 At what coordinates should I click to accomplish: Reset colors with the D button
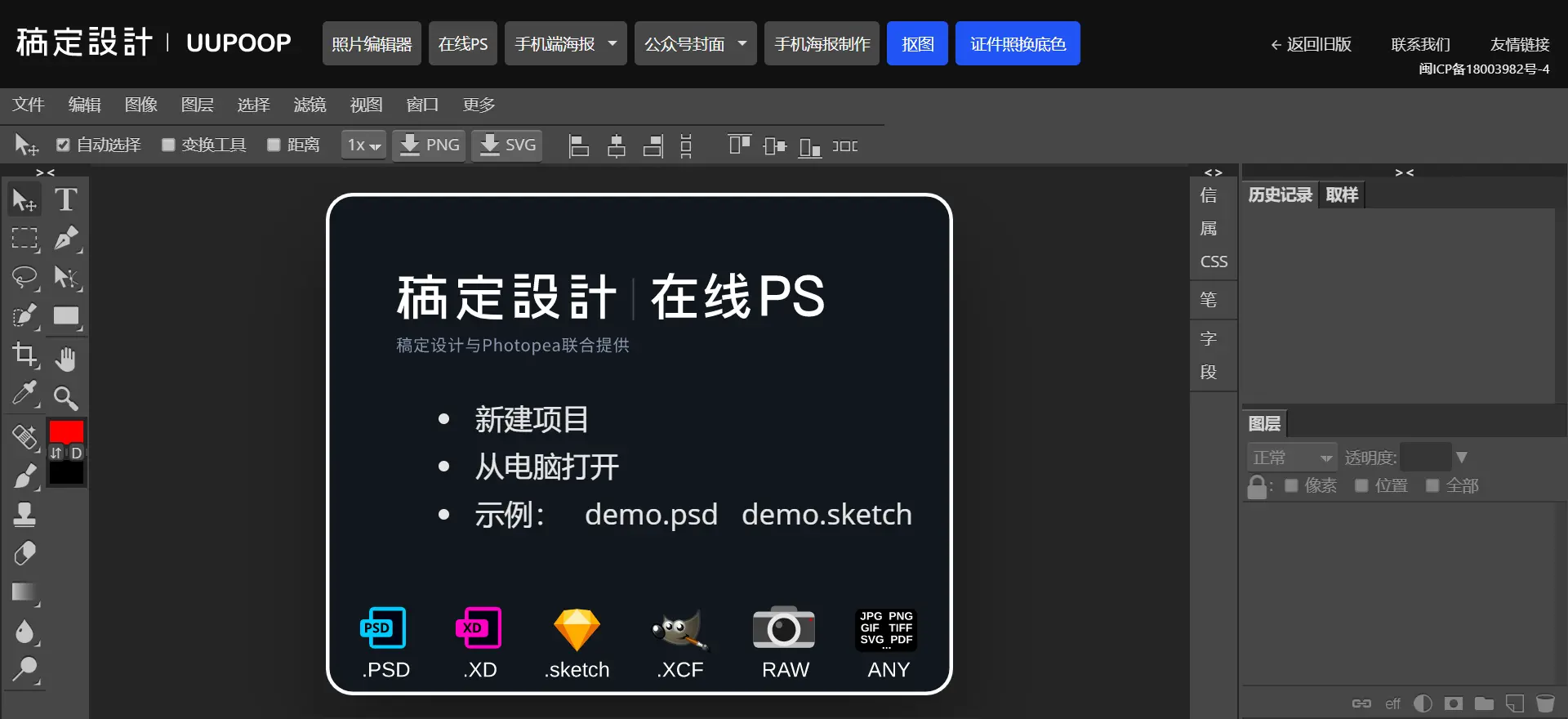(x=76, y=453)
